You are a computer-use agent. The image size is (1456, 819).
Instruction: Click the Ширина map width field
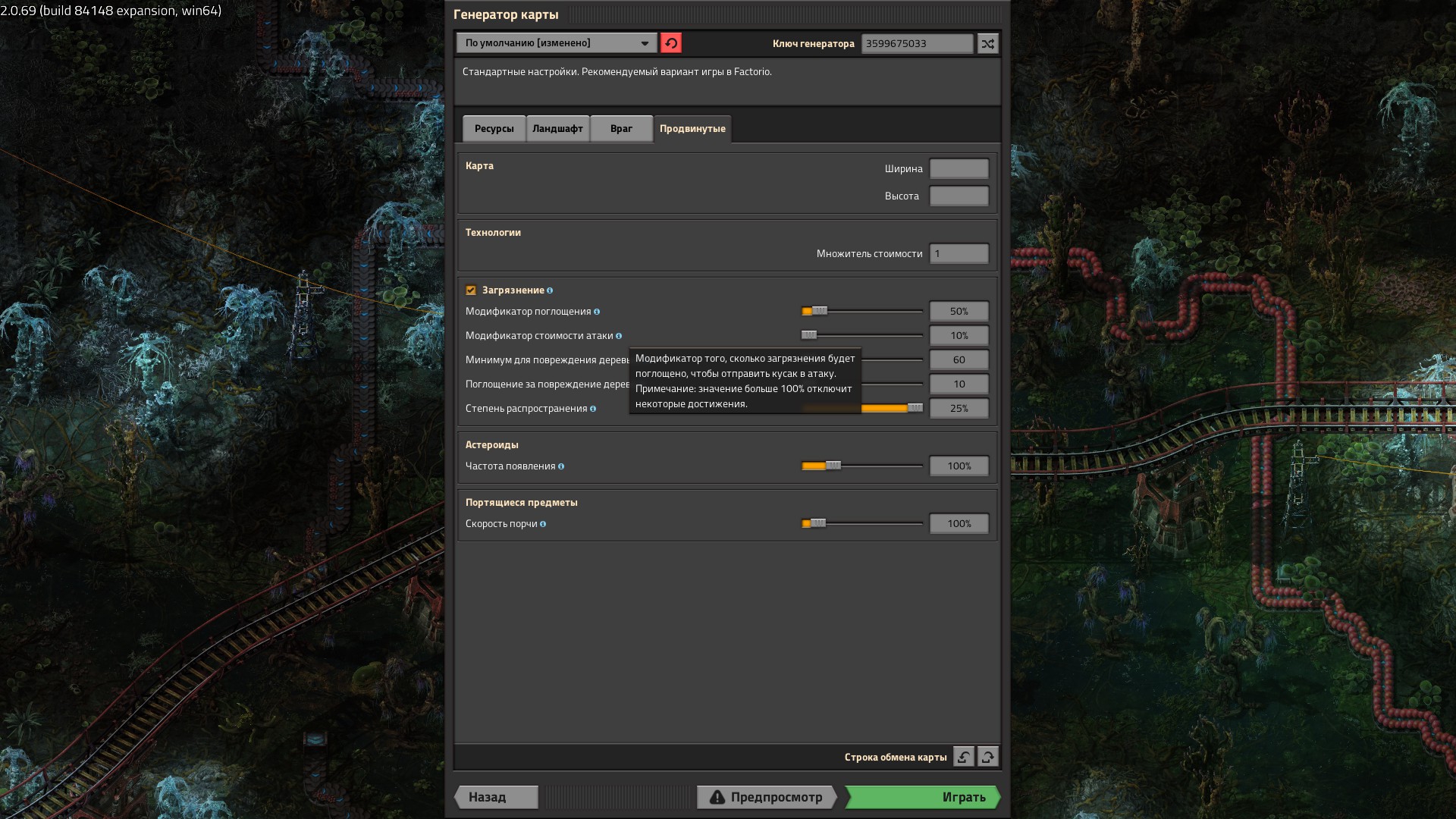959,168
